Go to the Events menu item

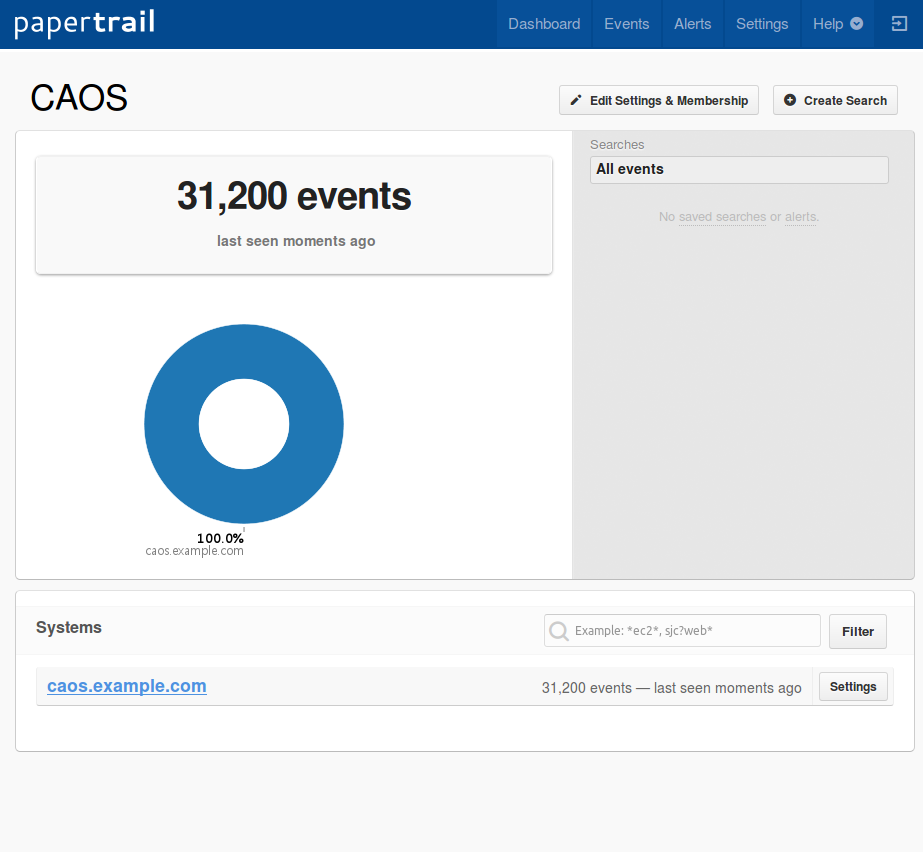(x=626, y=24)
